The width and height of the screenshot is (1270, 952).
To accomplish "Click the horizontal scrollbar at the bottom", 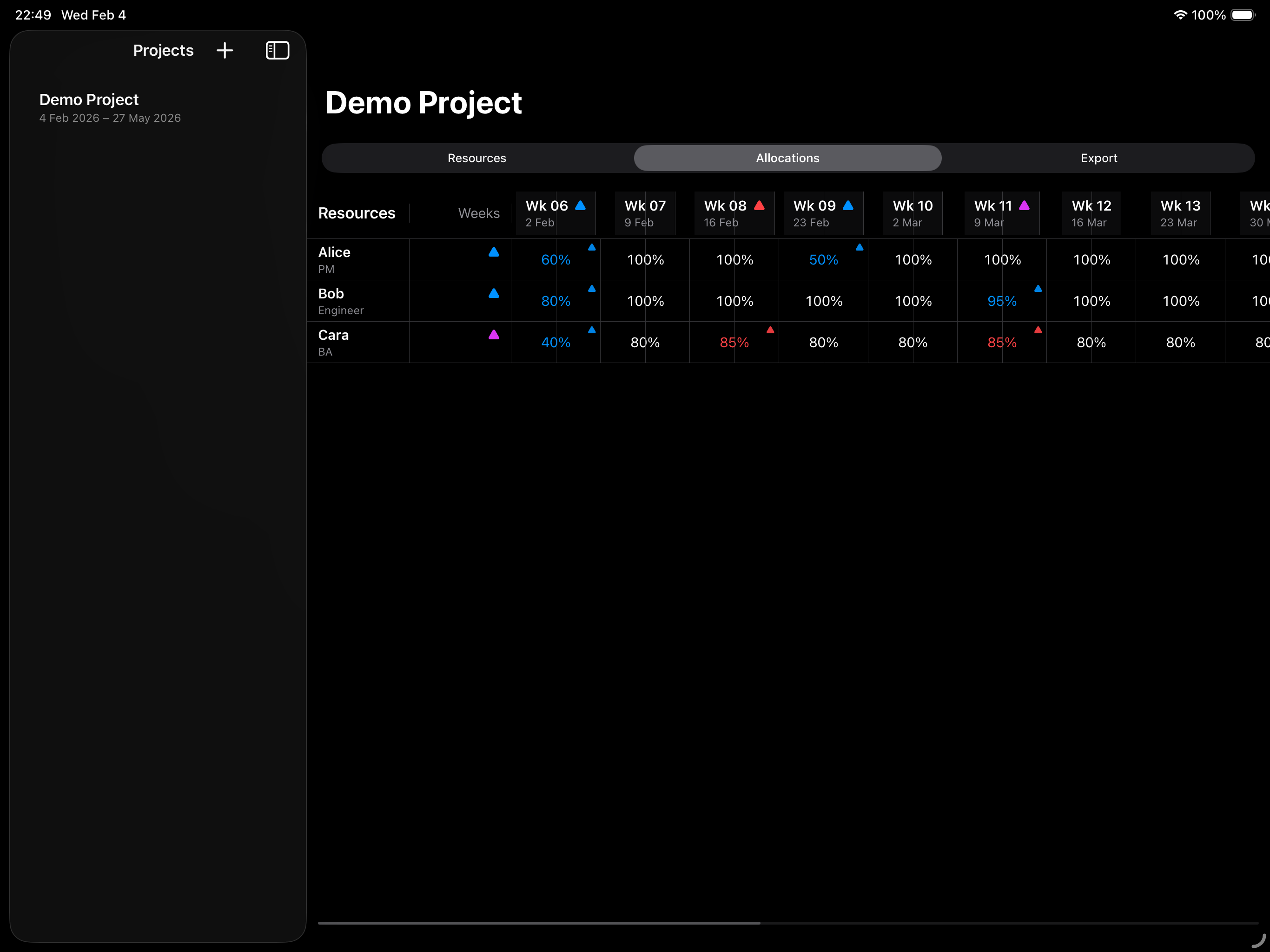I will (540, 924).
